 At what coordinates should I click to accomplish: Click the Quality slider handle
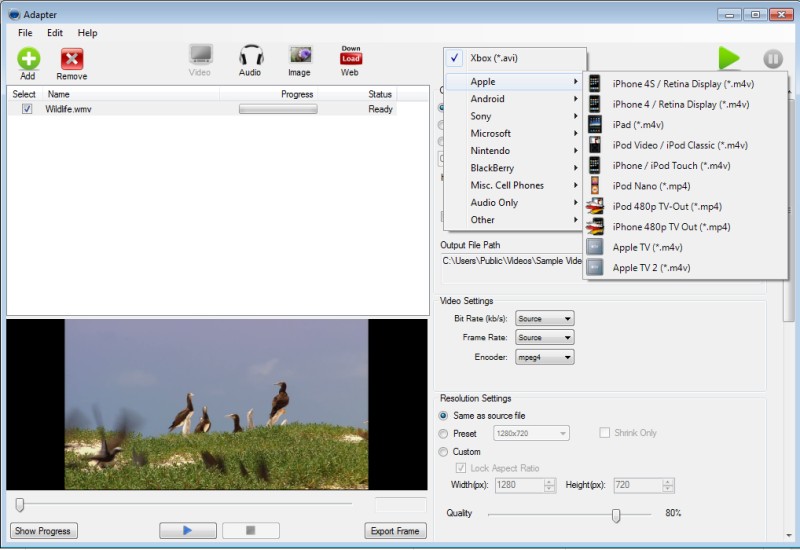point(616,514)
